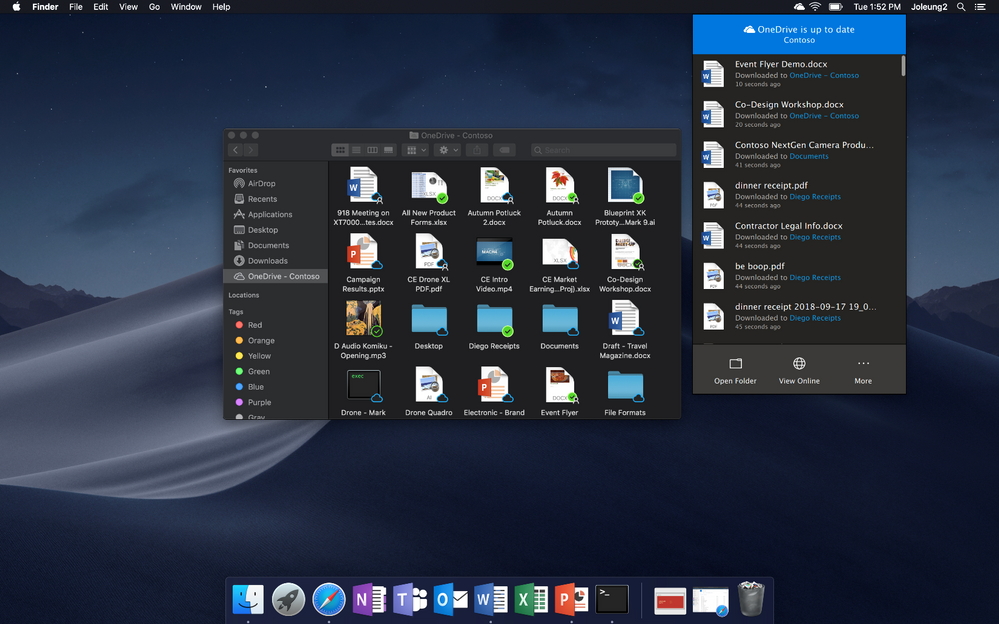
Task: Toggle gallery view in Finder
Action: pyautogui.click(x=388, y=149)
